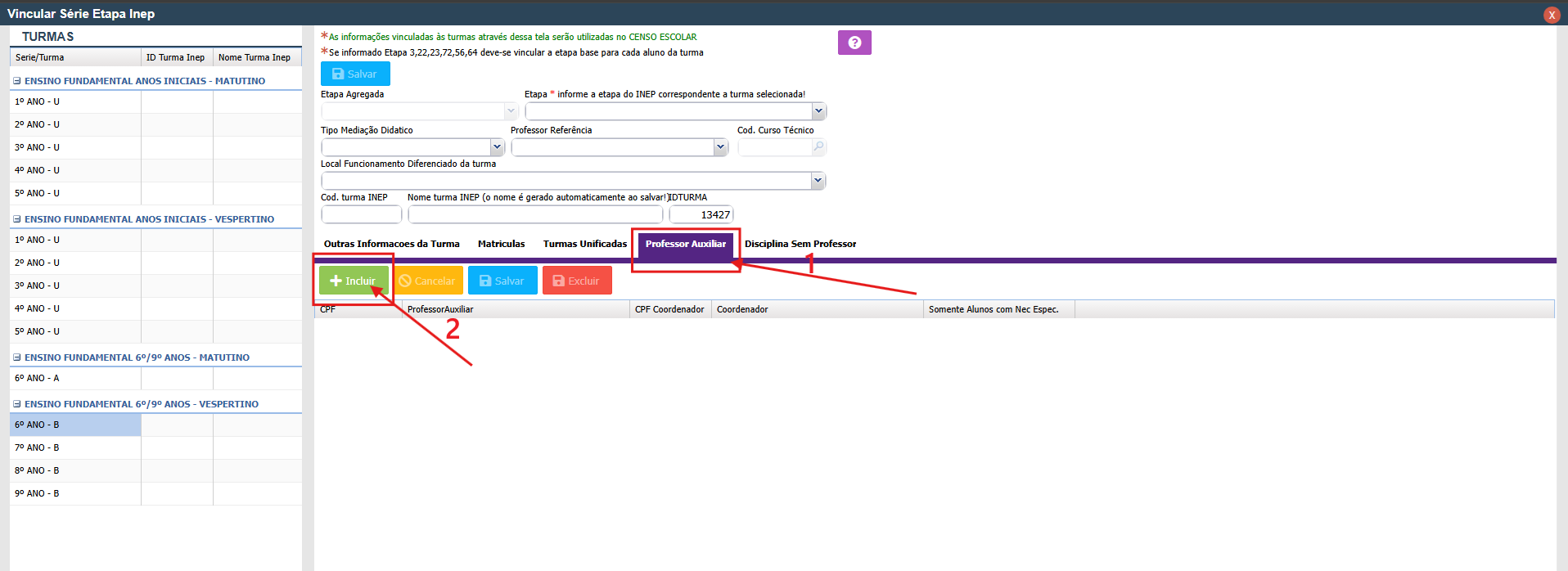Click the purple help question mark icon

pos(854,43)
